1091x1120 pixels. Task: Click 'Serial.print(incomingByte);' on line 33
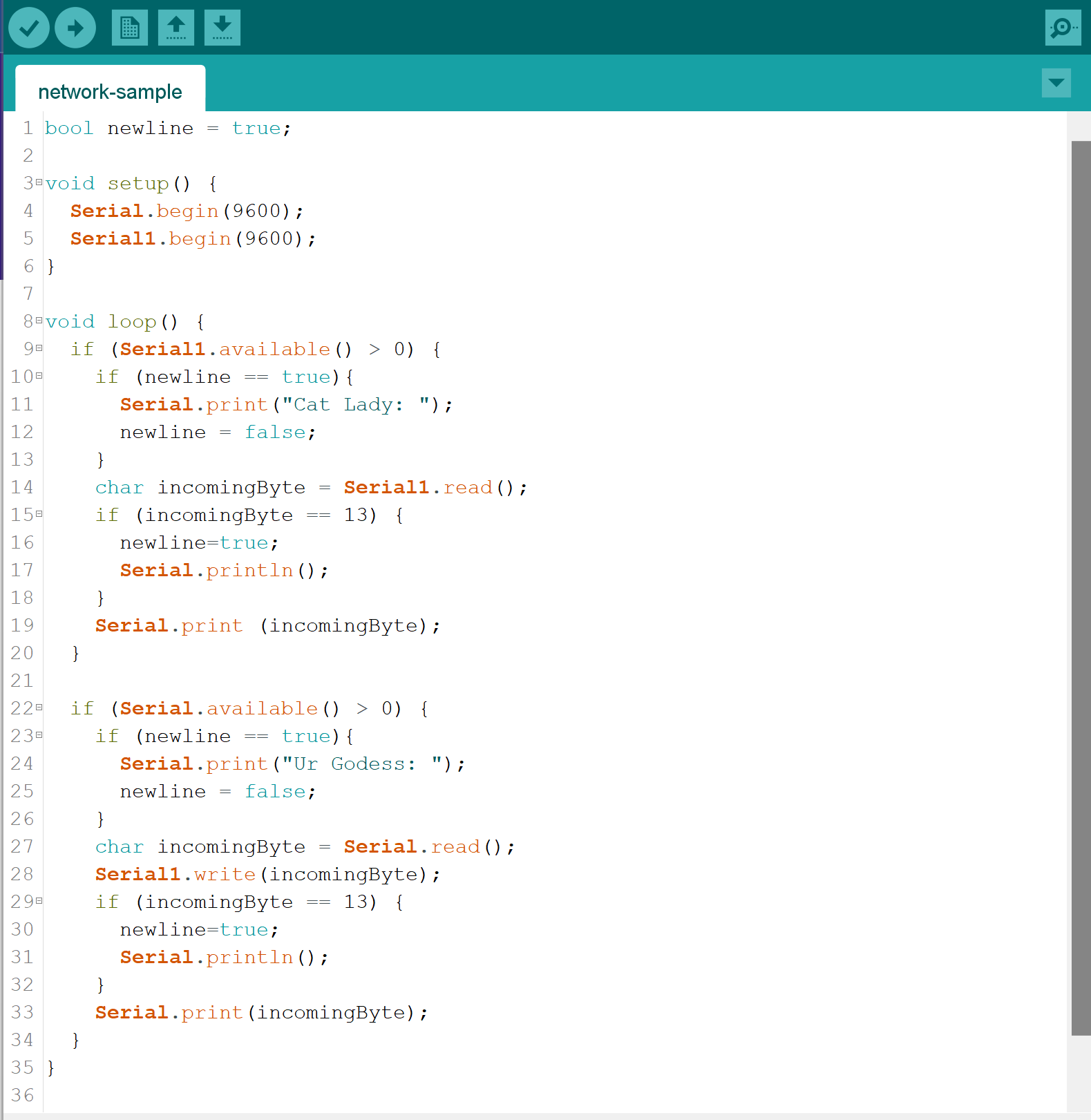(x=262, y=1013)
